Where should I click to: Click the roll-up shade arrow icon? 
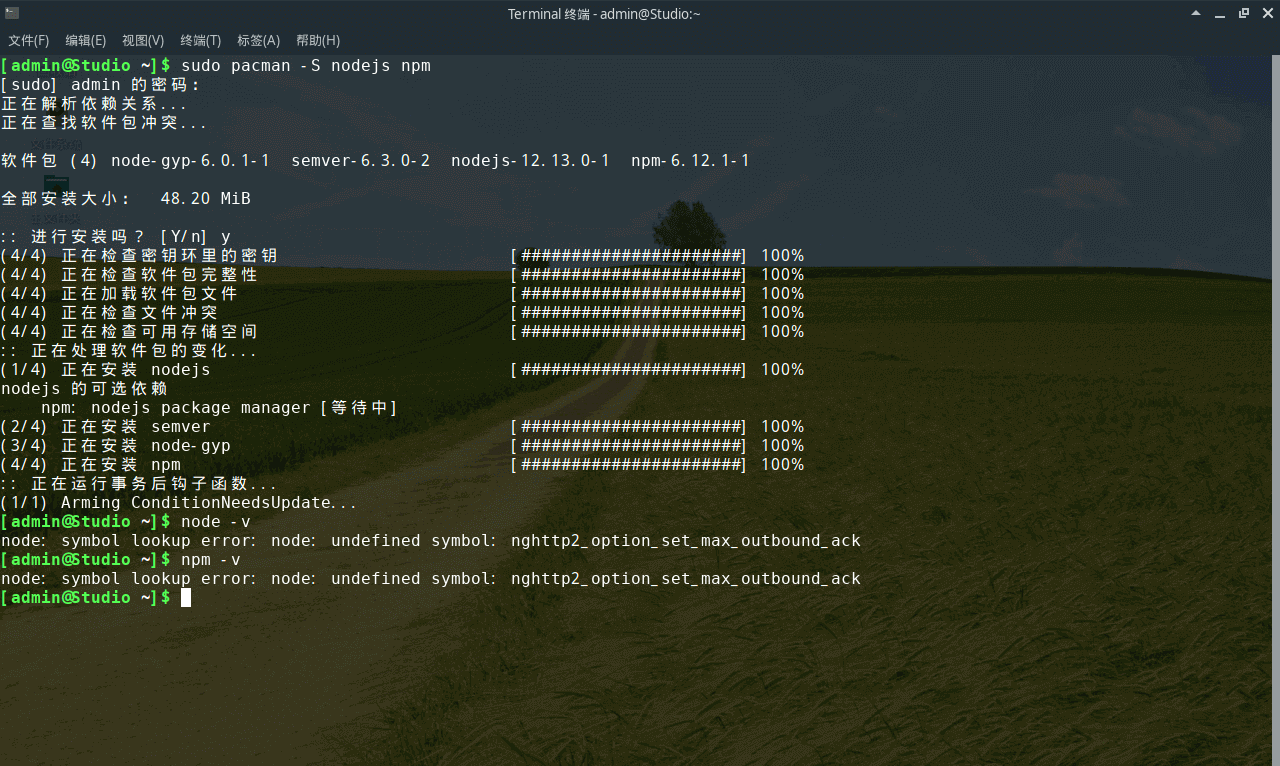point(1195,13)
